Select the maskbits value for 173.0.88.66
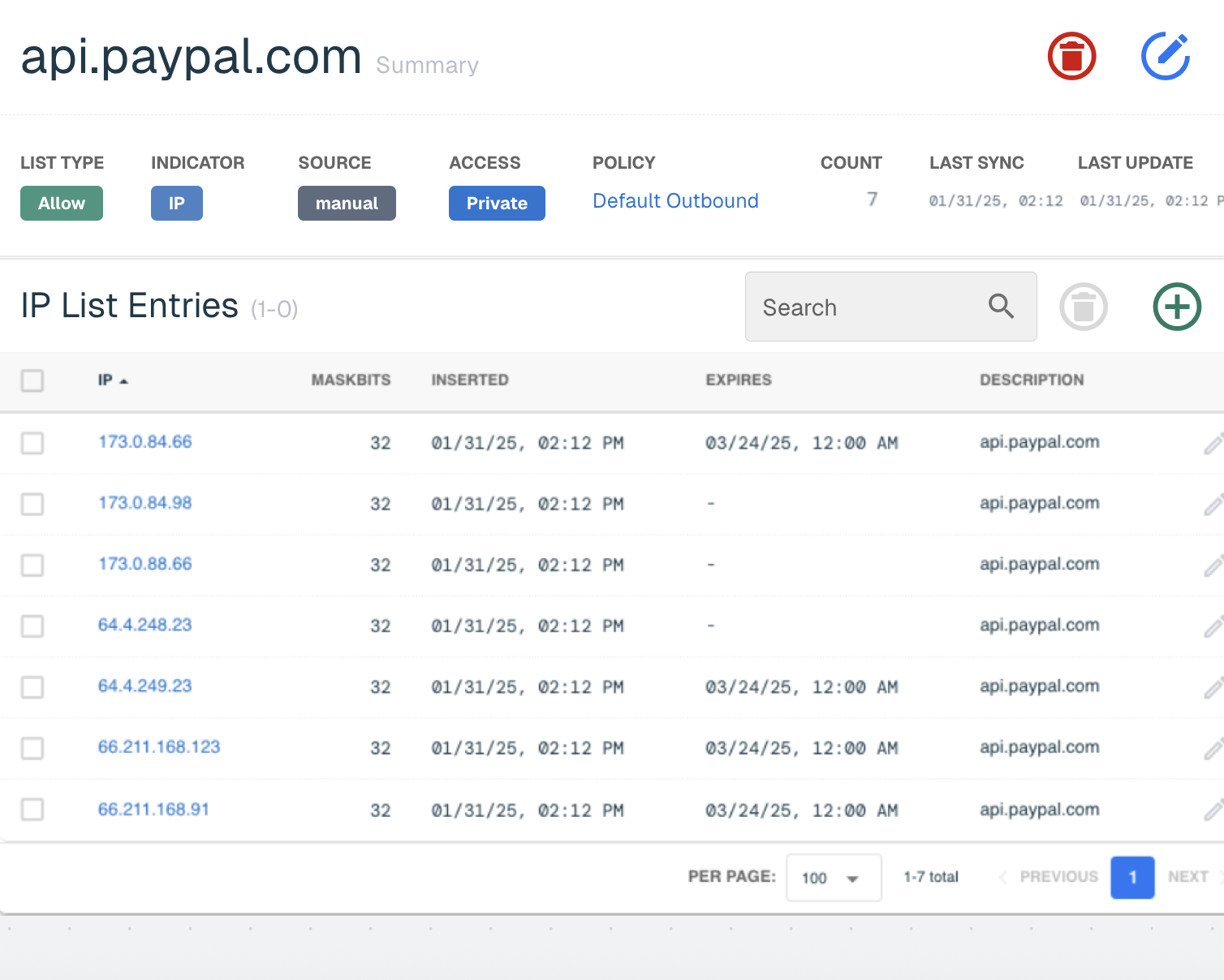This screenshot has height=980, width=1224. tap(381, 565)
